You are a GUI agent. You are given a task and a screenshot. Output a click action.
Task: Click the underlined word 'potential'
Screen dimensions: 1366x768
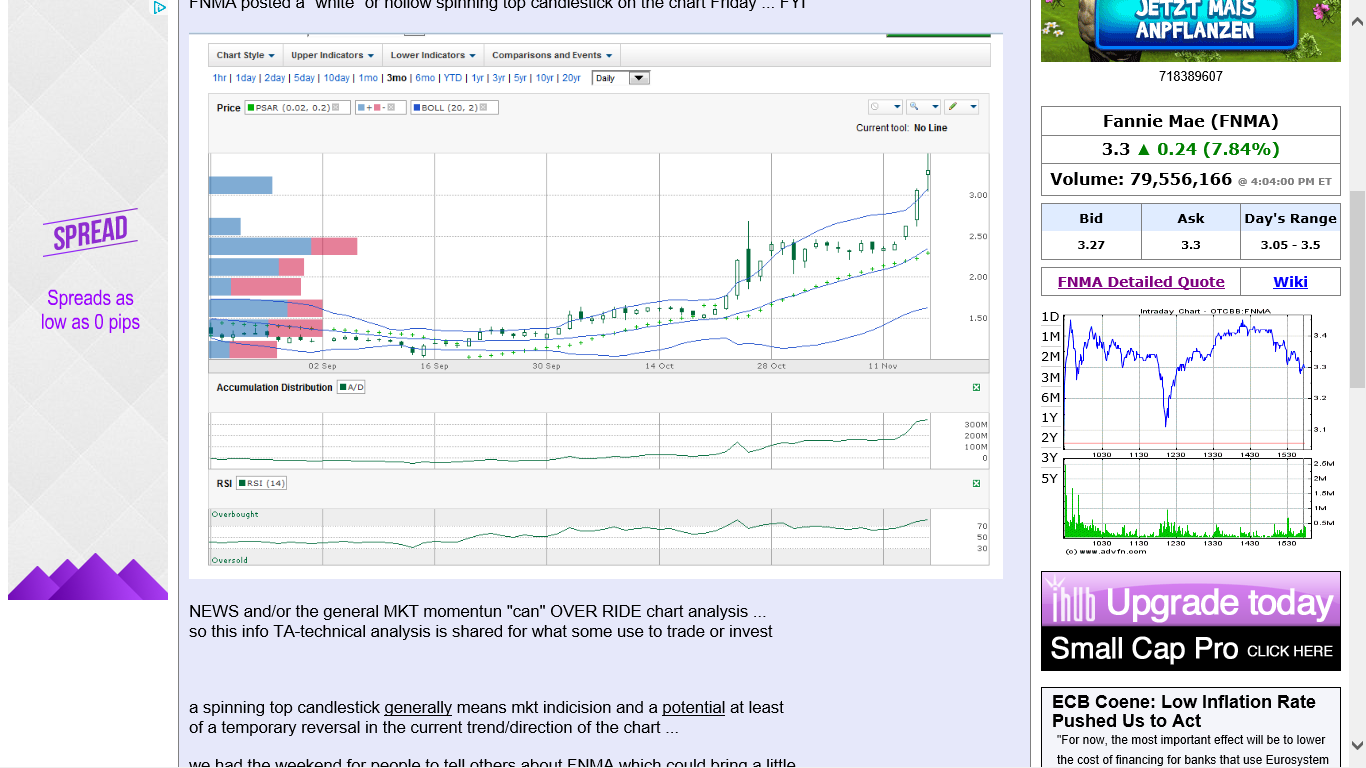[x=693, y=707]
